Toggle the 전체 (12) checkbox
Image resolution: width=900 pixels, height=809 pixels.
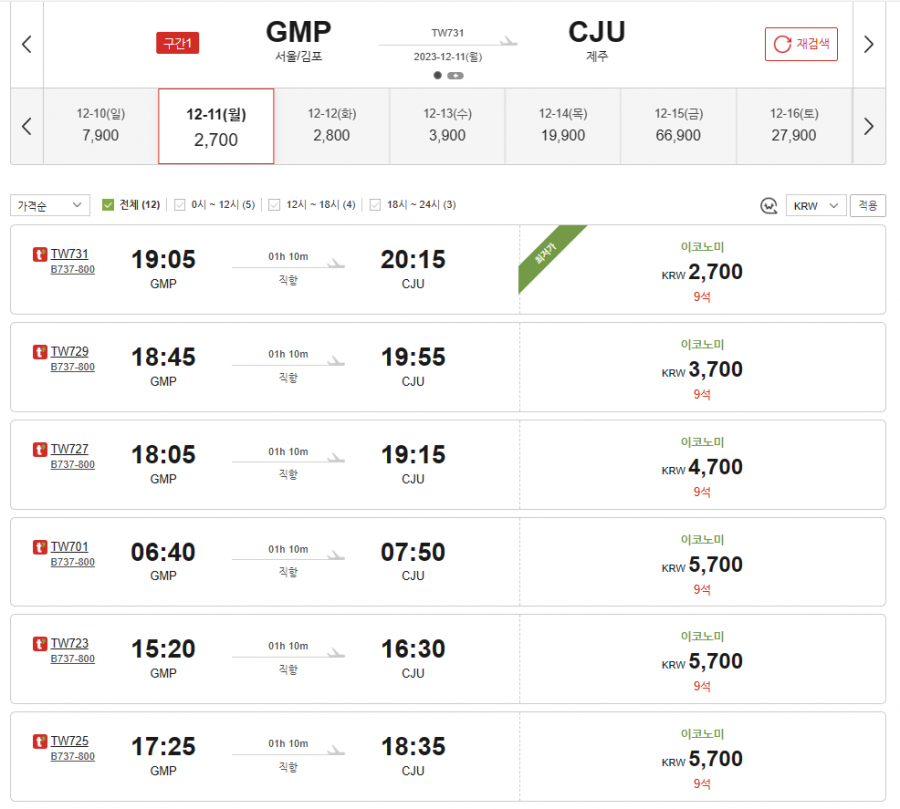108,205
